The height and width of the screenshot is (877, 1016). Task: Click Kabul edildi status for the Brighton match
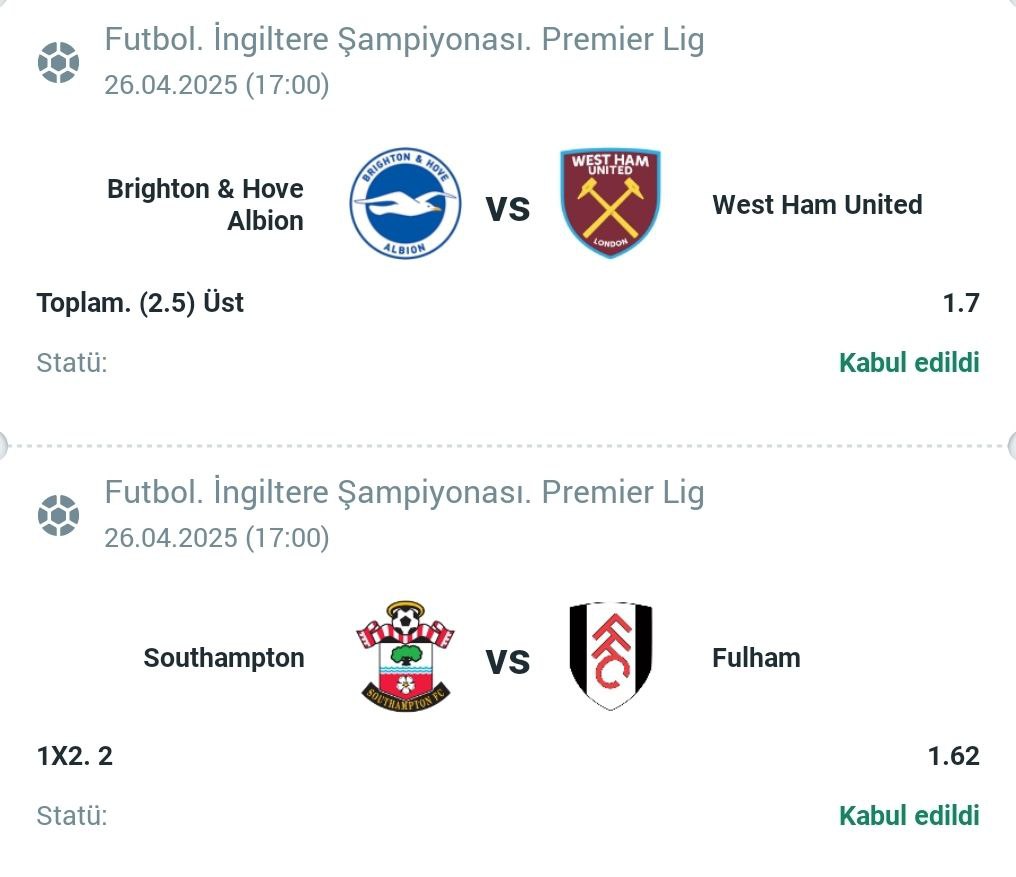pos(909,362)
